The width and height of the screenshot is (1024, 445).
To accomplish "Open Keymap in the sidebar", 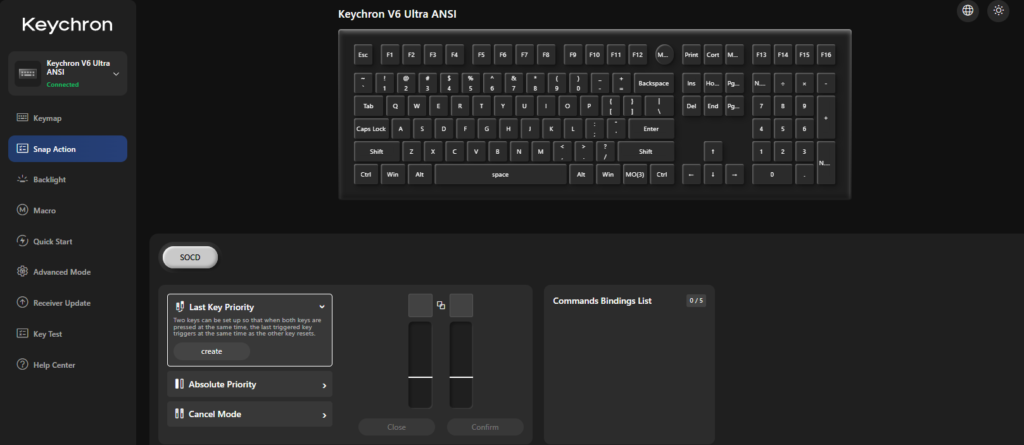I will 68,118.
